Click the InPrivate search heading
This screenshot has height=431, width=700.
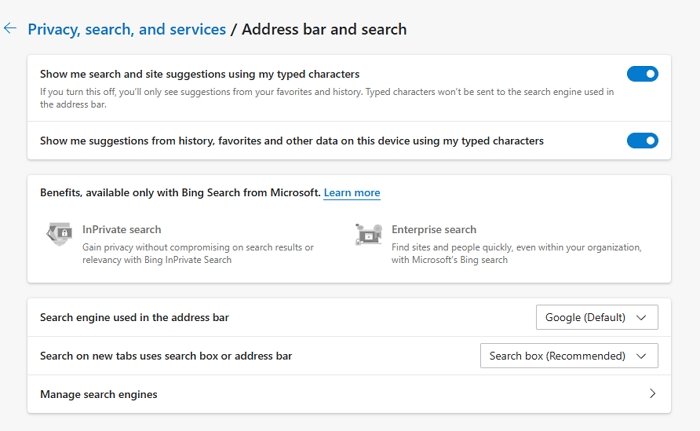[121, 229]
